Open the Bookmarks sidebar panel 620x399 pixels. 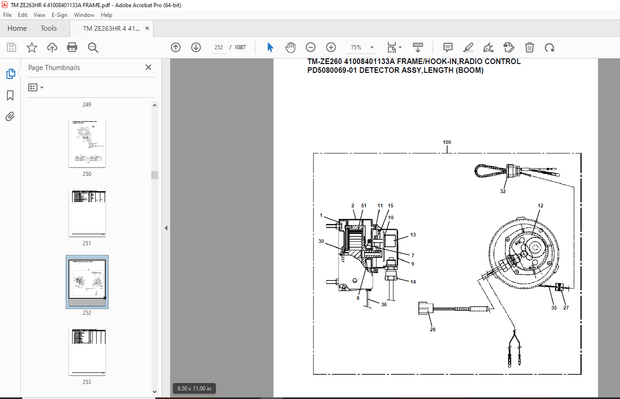tap(10, 95)
